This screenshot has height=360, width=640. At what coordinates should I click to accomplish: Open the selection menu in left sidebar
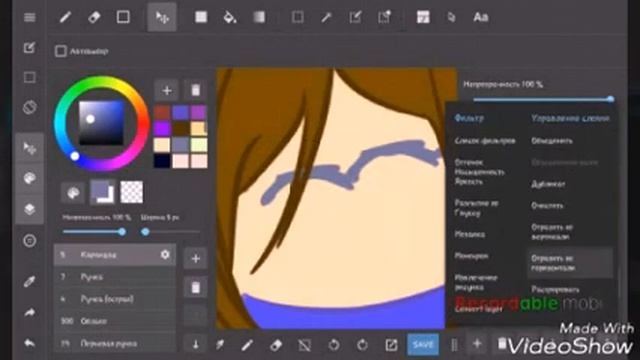coord(29,77)
